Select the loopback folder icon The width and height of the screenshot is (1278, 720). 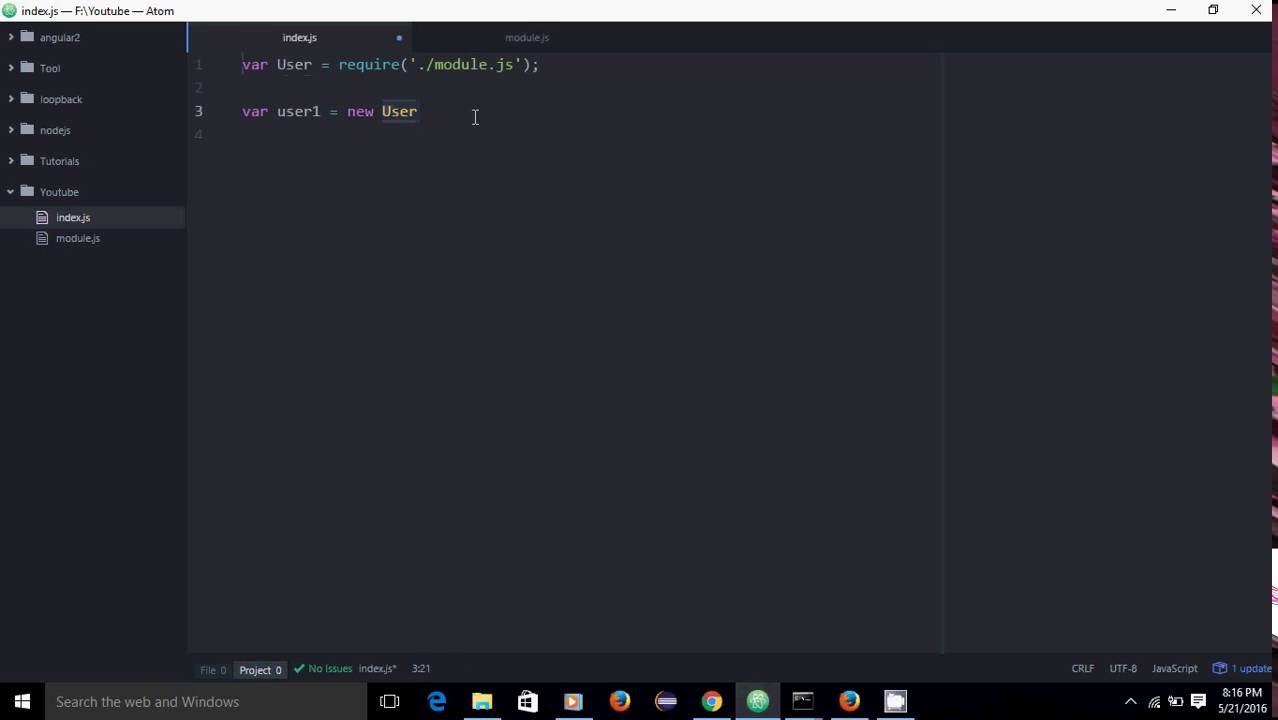tap(28, 99)
